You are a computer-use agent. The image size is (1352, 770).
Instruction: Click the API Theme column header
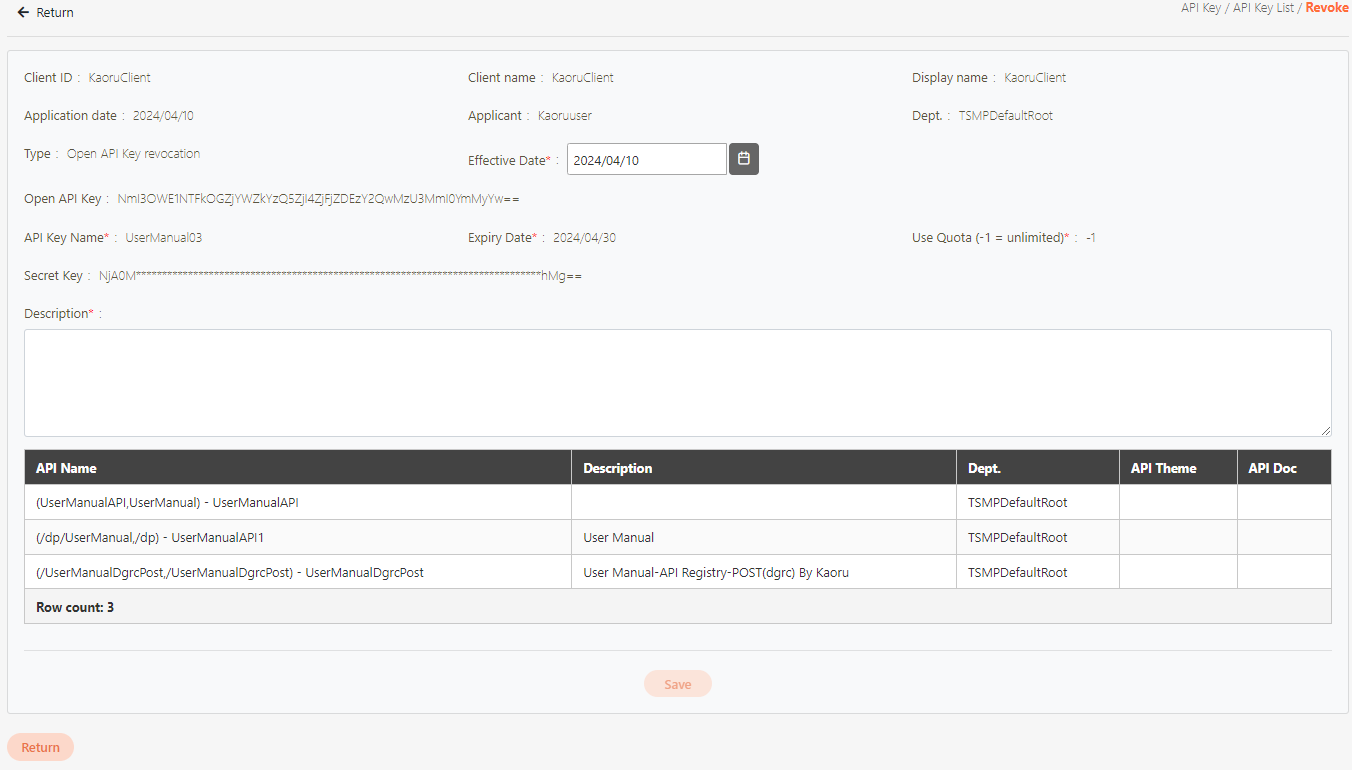(1163, 468)
